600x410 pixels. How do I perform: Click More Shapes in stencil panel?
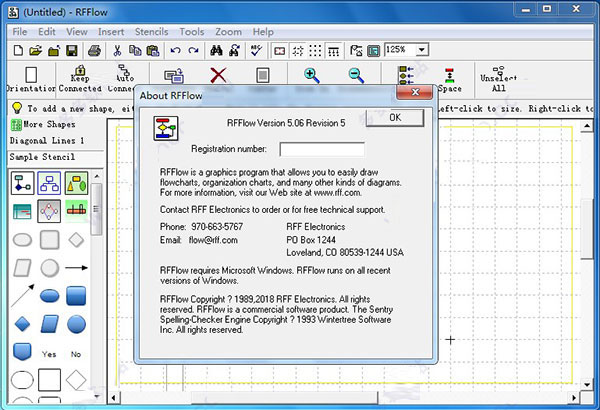44,124
